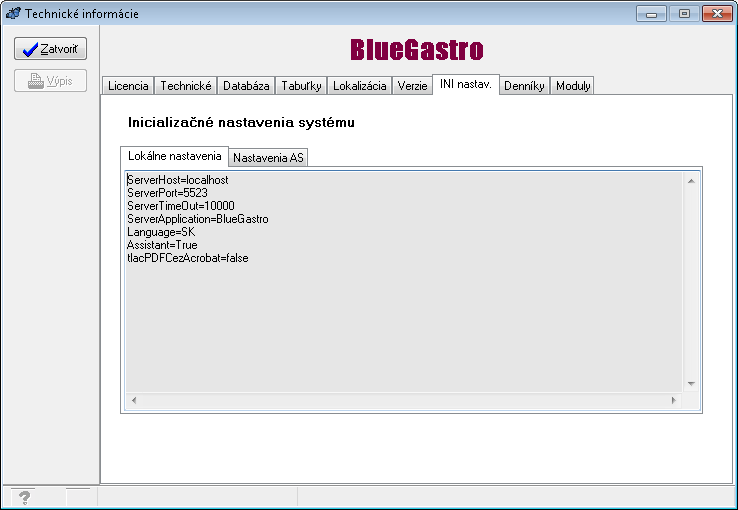
Task: Switch to Nastavenia AS subtab
Action: 268,158
